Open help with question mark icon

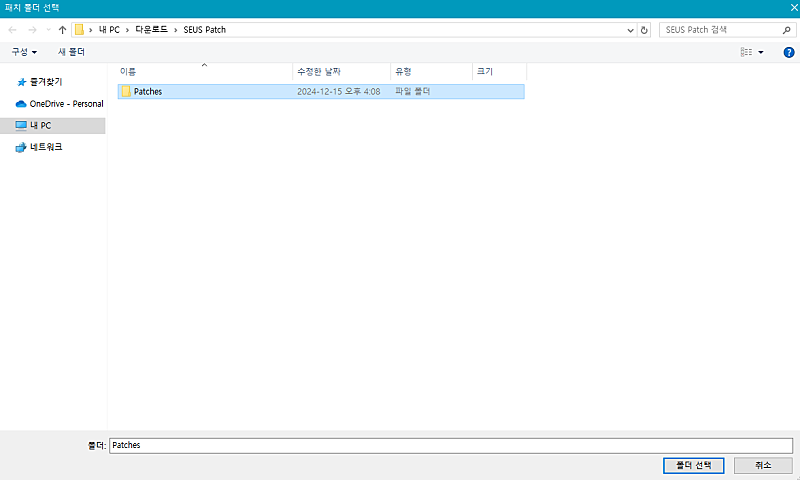pos(789,52)
